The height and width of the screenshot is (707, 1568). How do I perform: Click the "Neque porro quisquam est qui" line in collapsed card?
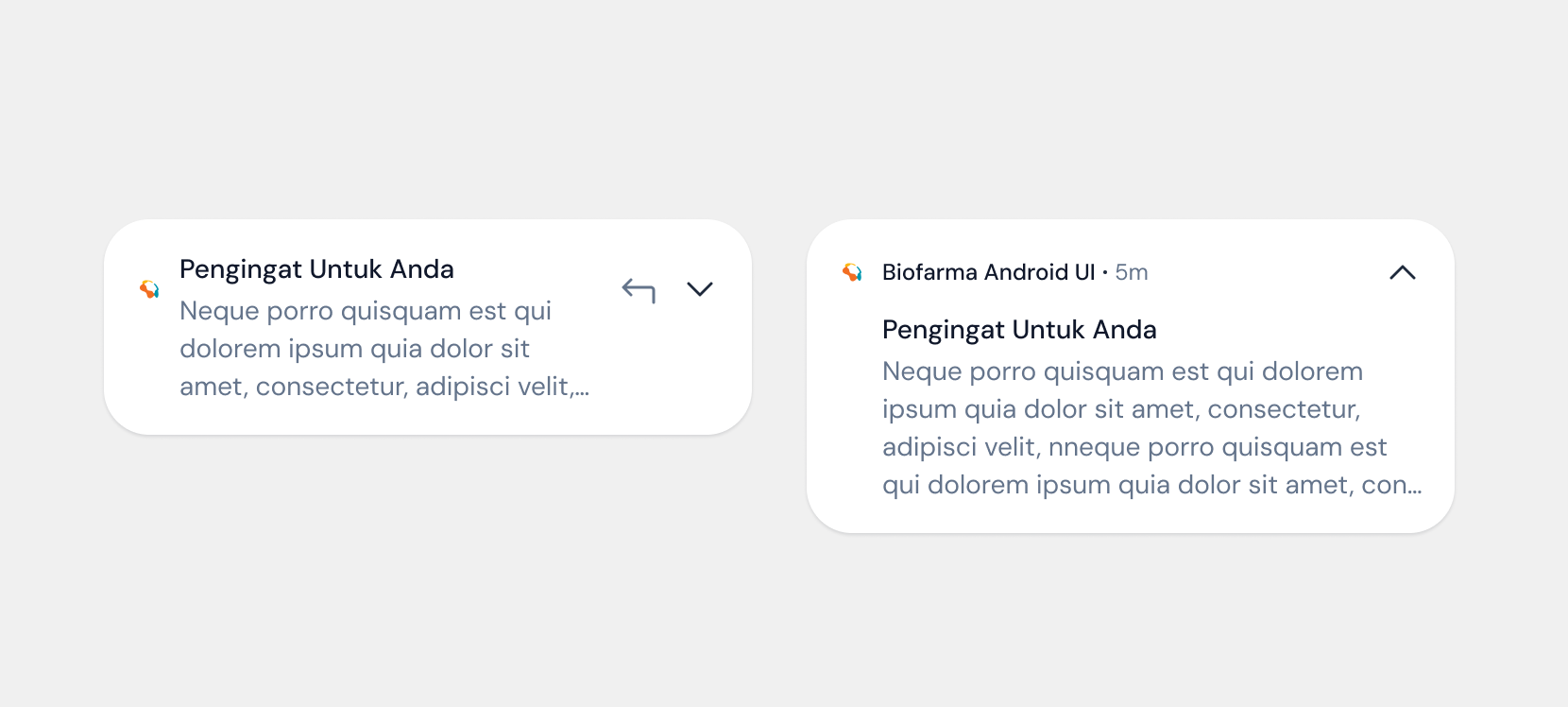[x=366, y=311]
